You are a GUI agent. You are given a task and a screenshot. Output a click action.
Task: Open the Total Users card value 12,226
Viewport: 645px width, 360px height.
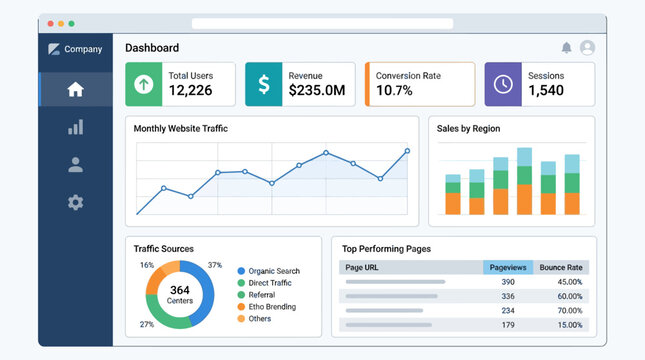pyautogui.click(x=190, y=91)
